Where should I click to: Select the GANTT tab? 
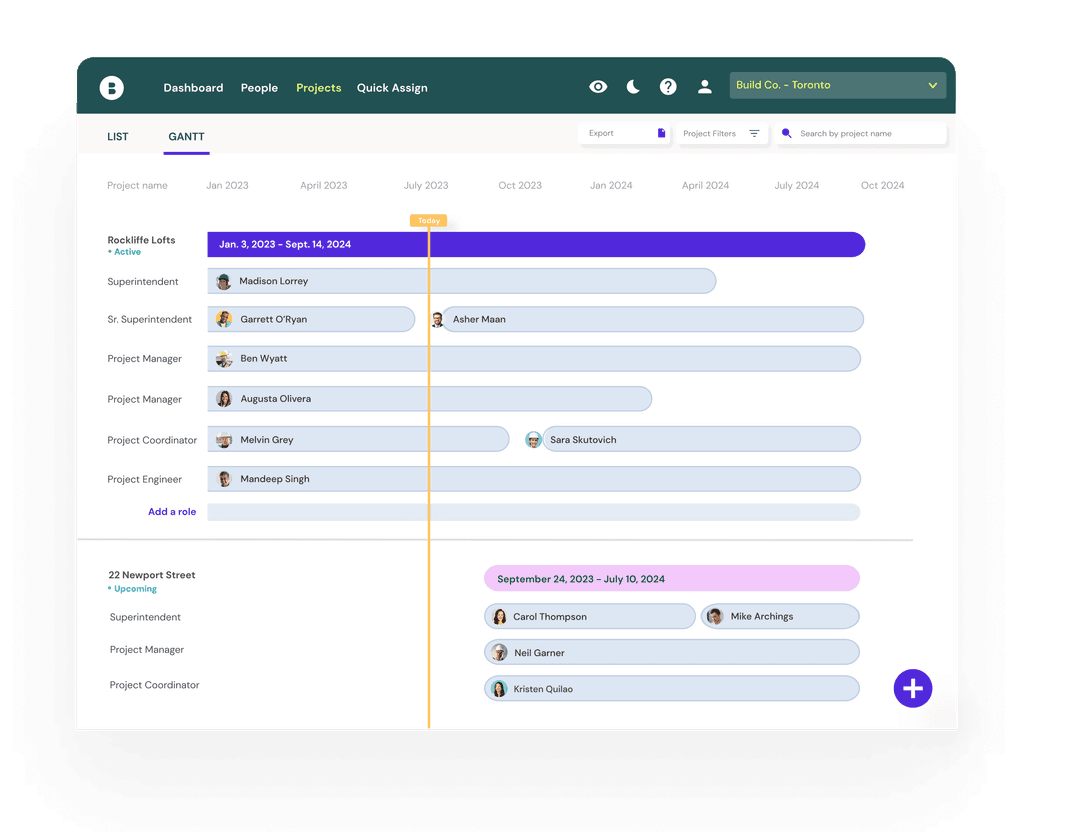point(186,137)
